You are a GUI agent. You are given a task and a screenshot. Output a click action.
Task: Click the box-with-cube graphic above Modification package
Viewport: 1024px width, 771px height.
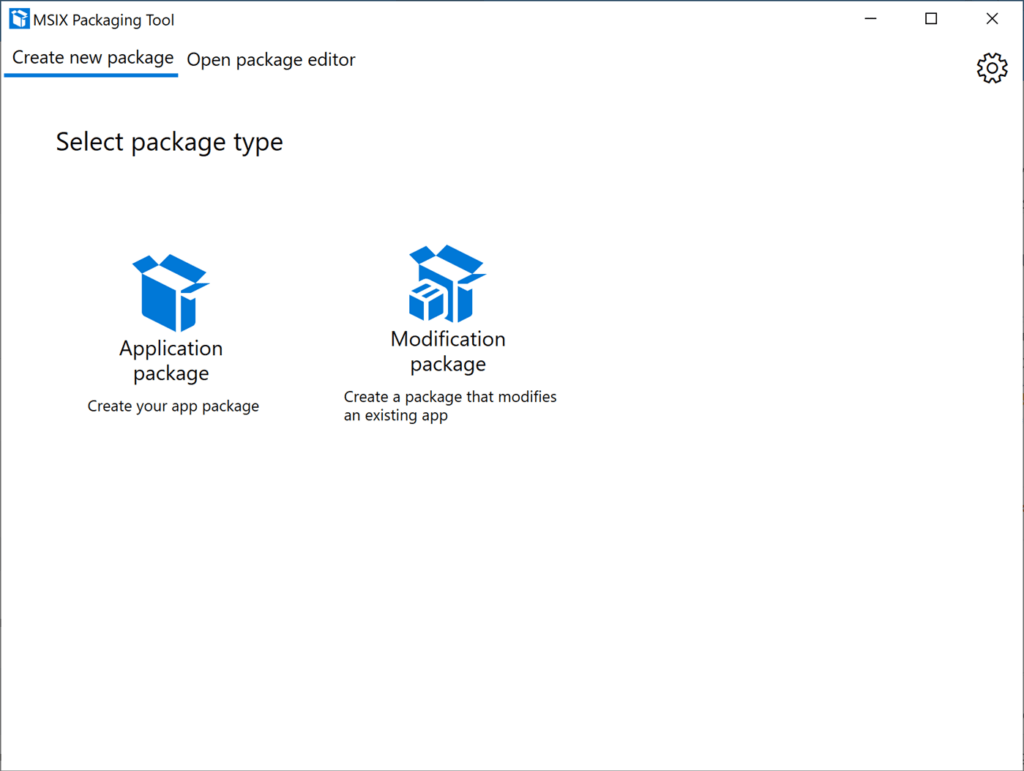coord(447,285)
